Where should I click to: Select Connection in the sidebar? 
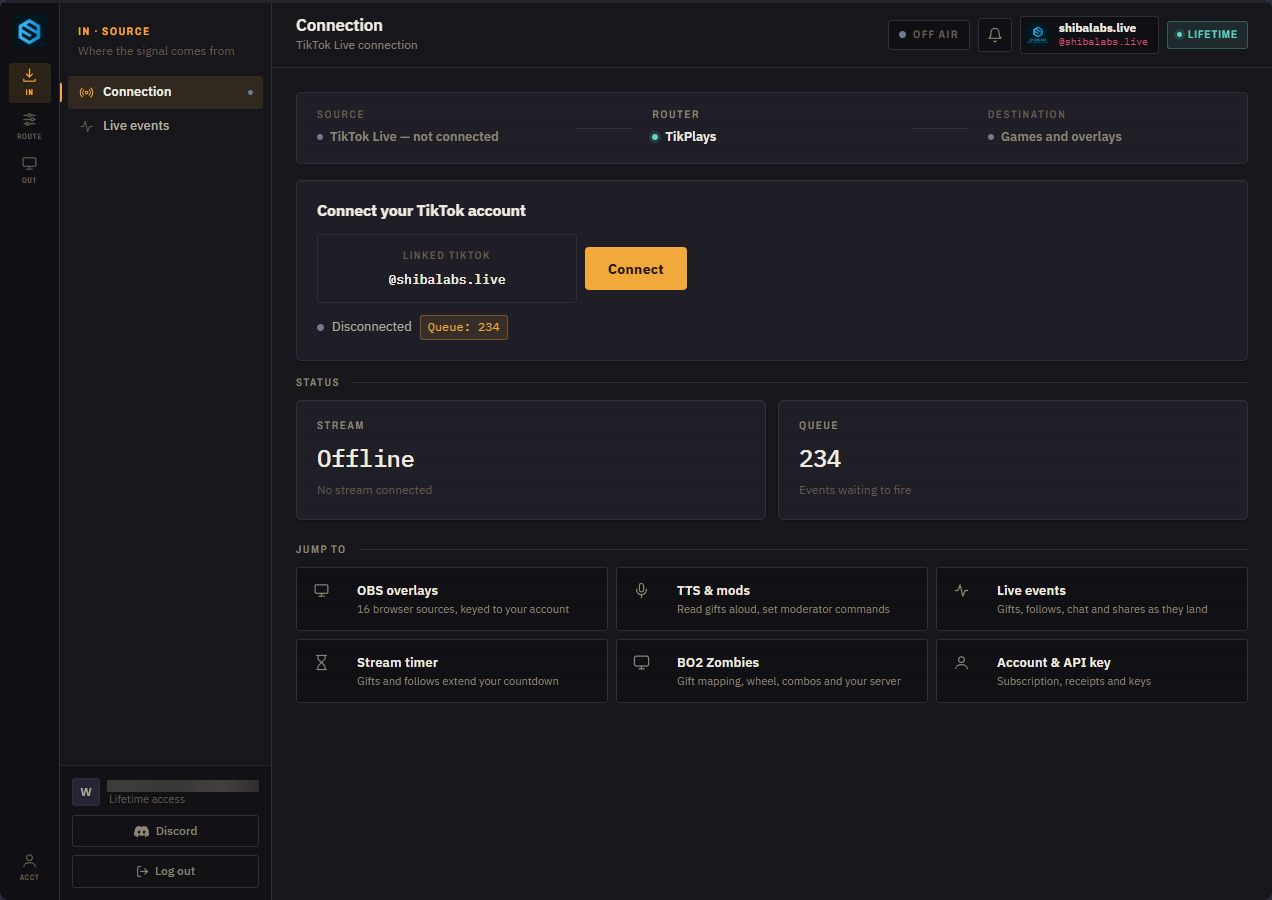tap(165, 92)
